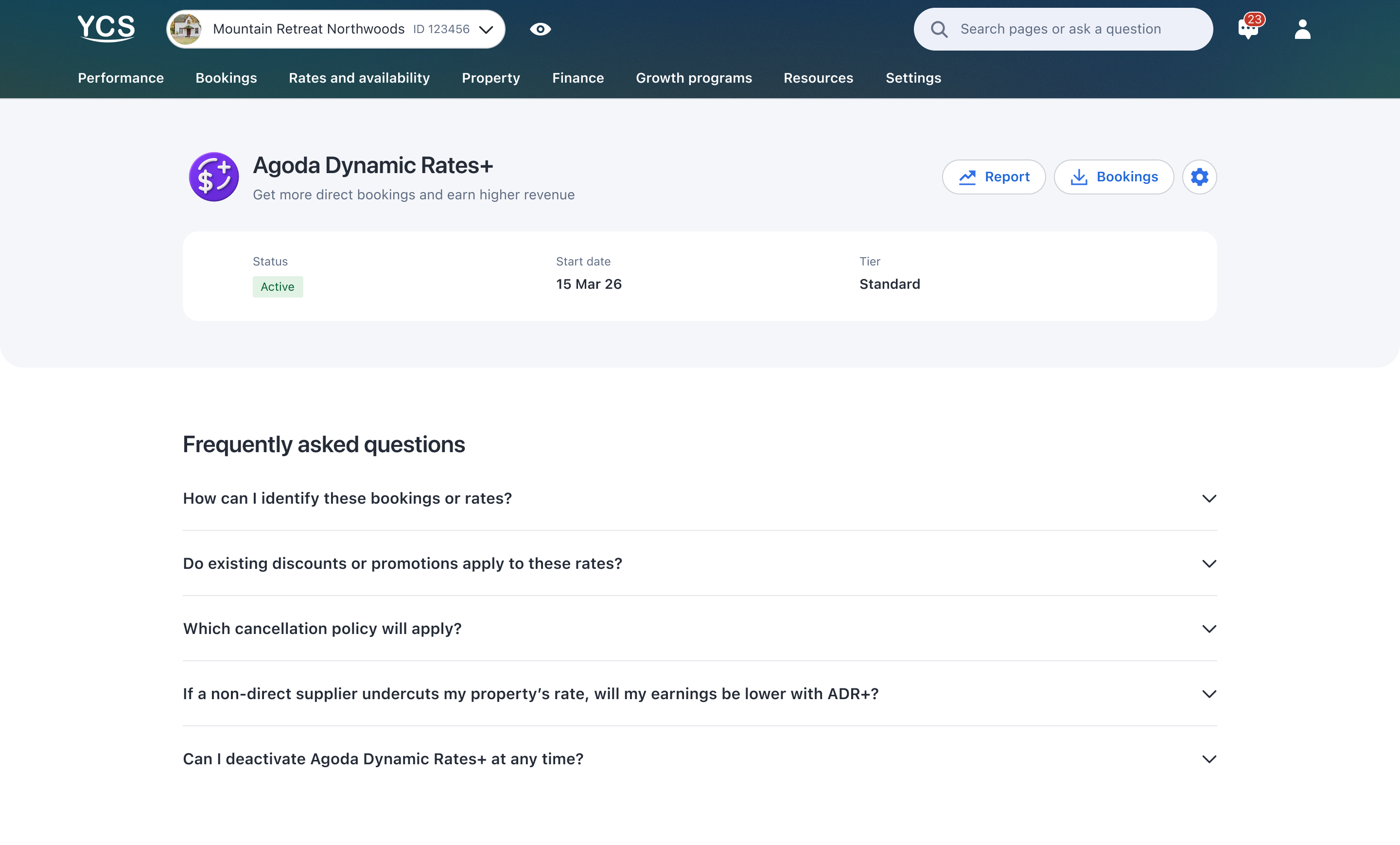
Task: Click the Agoda Dynamic Rates+ purple icon
Action: coord(213,176)
